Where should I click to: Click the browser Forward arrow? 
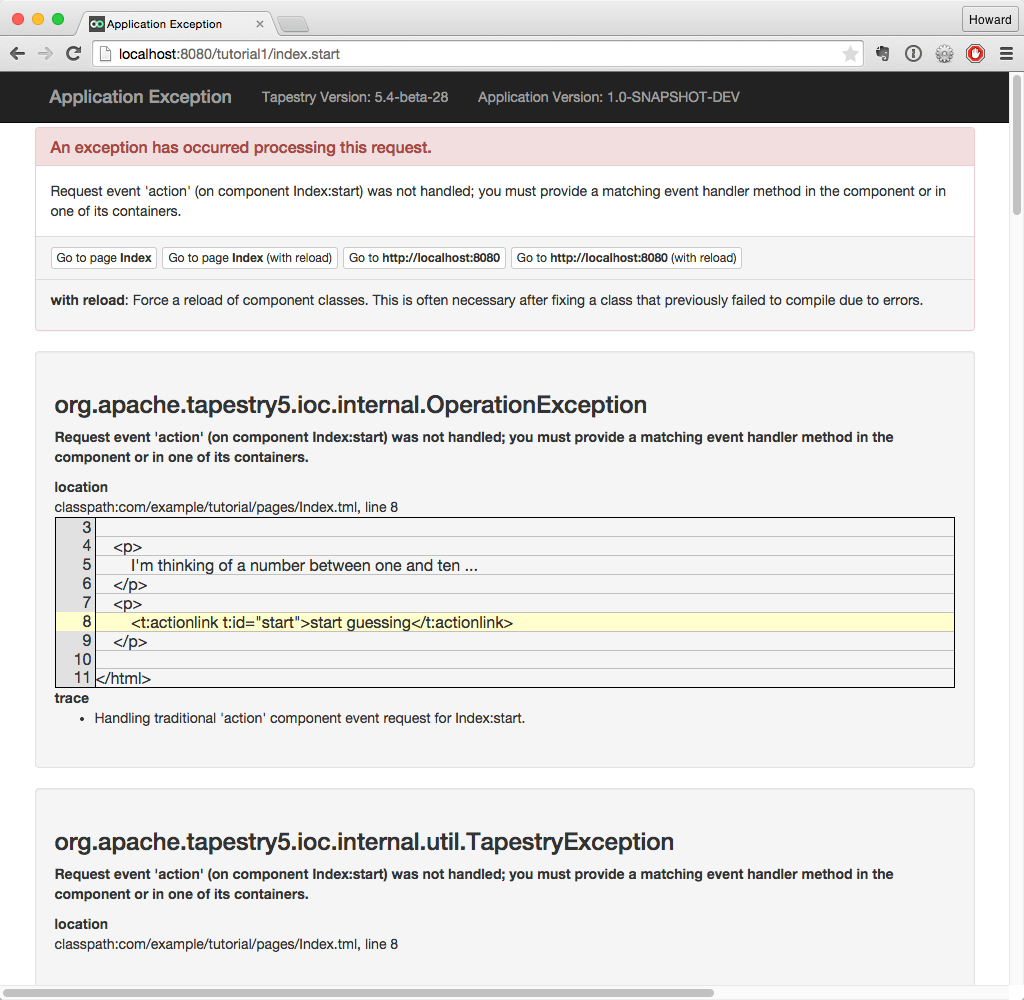click(x=45, y=54)
